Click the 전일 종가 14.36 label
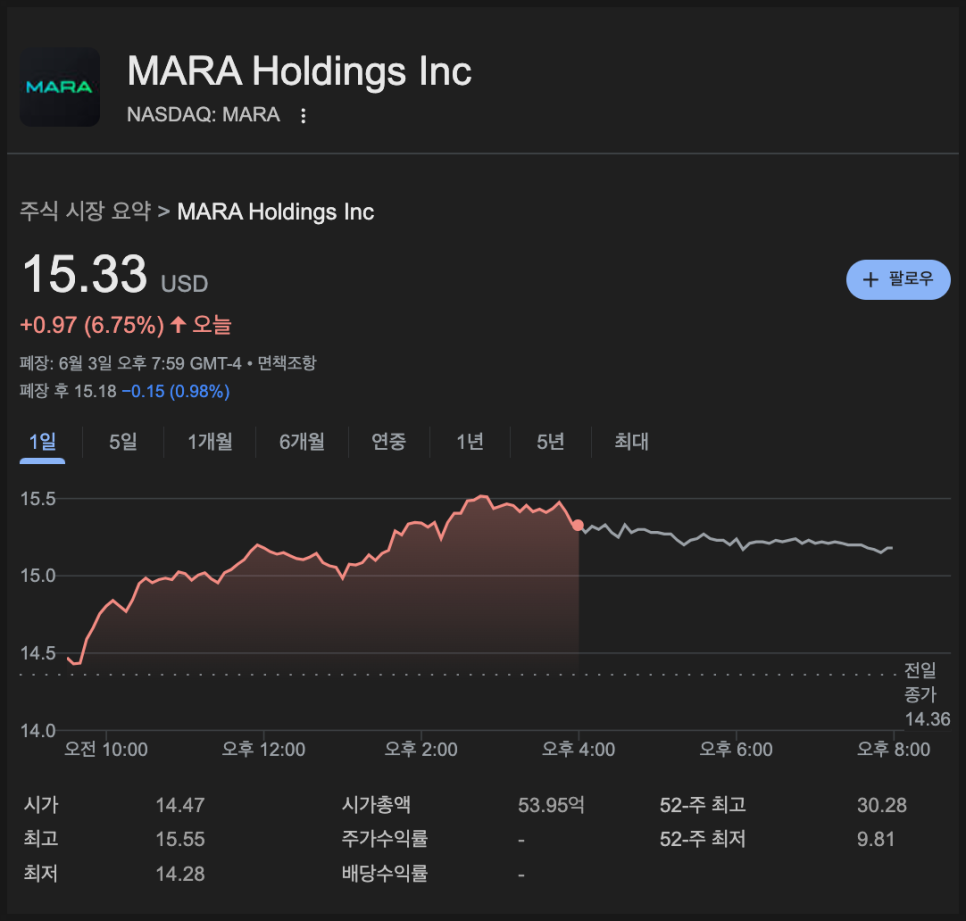 pos(927,694)
